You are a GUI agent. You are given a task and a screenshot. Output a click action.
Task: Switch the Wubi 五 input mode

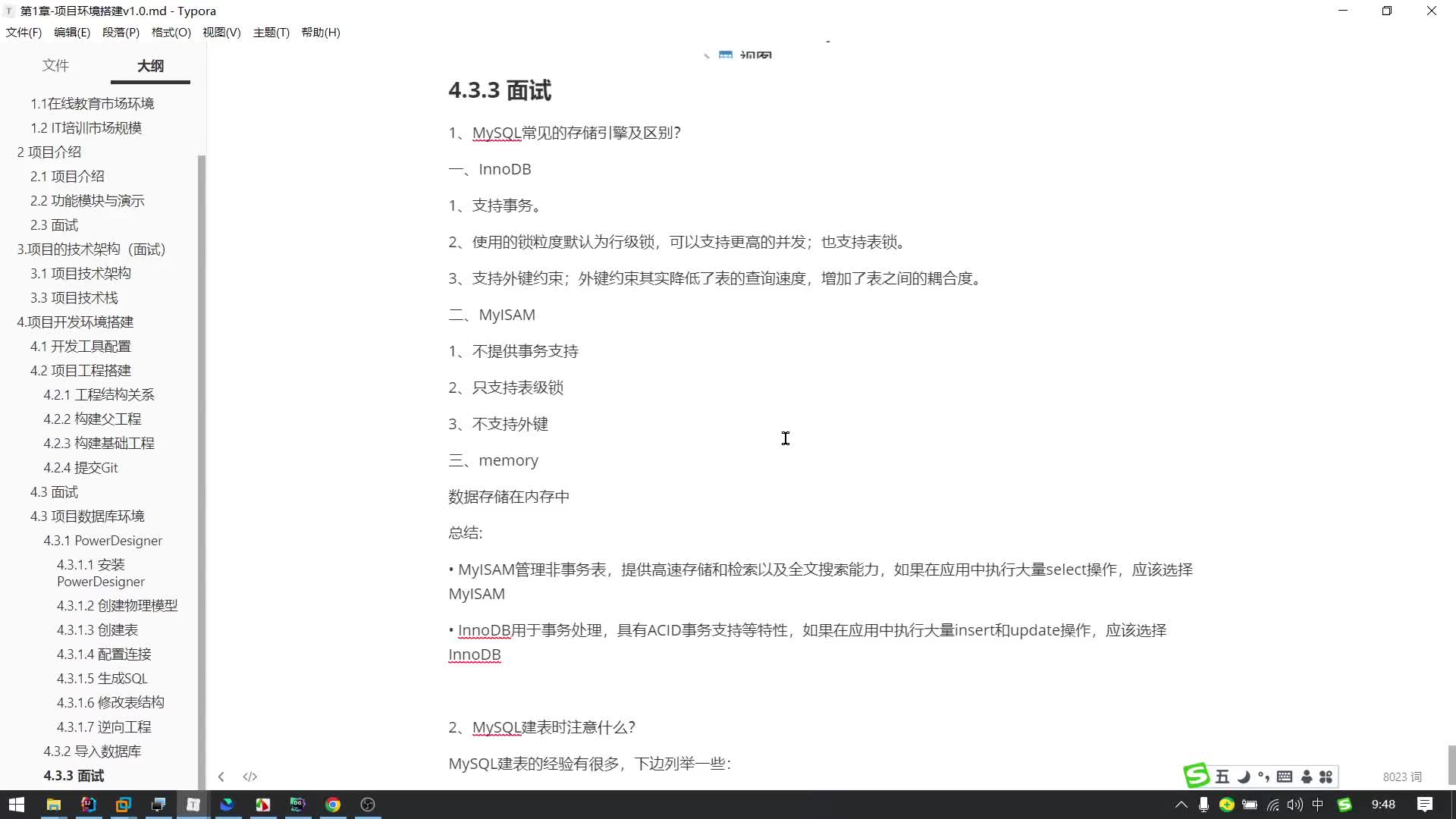pyautogui.click(x=1222, y=777)
